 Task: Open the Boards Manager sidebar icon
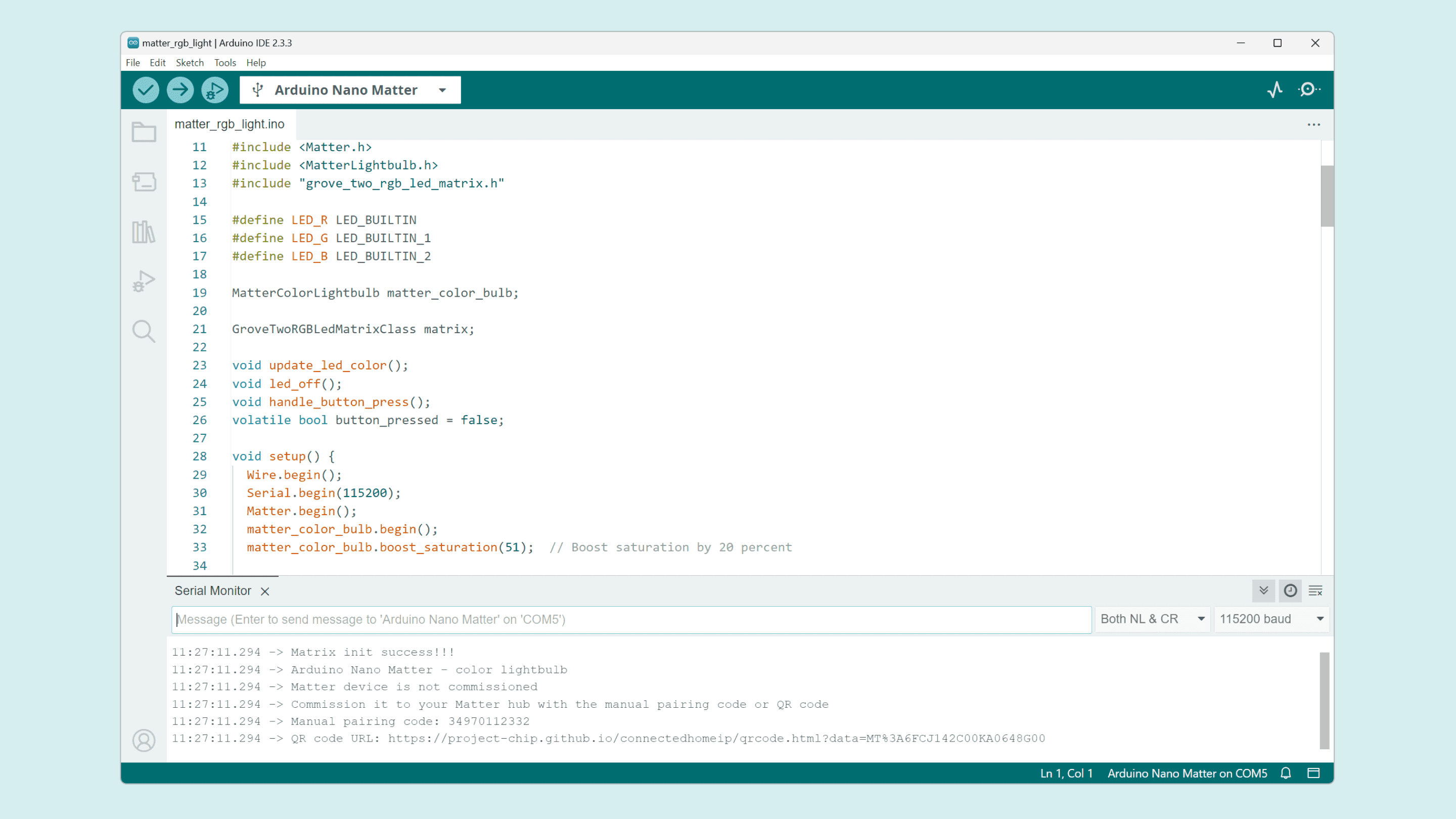144,182
